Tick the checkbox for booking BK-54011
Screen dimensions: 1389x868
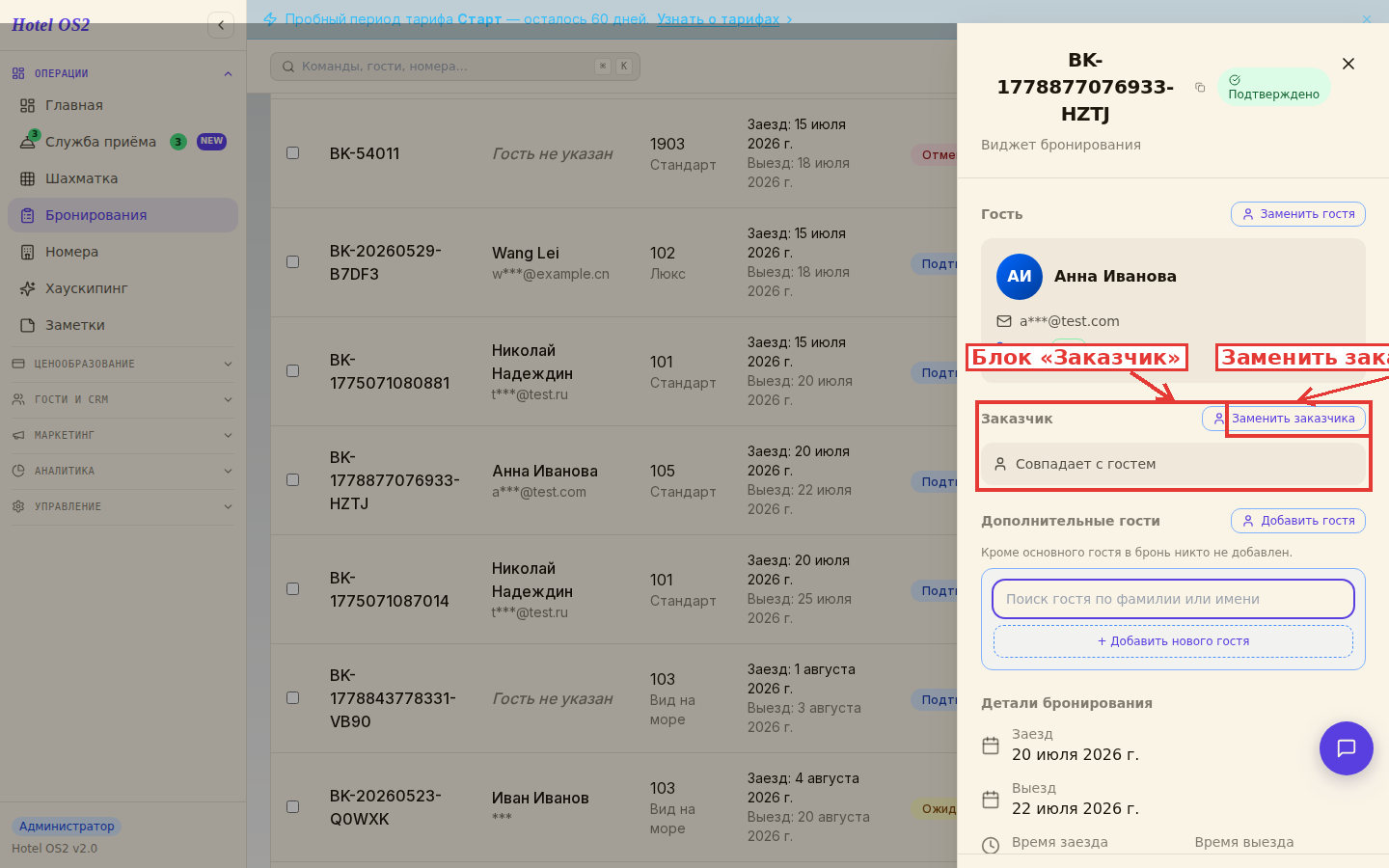click(292, 153)
